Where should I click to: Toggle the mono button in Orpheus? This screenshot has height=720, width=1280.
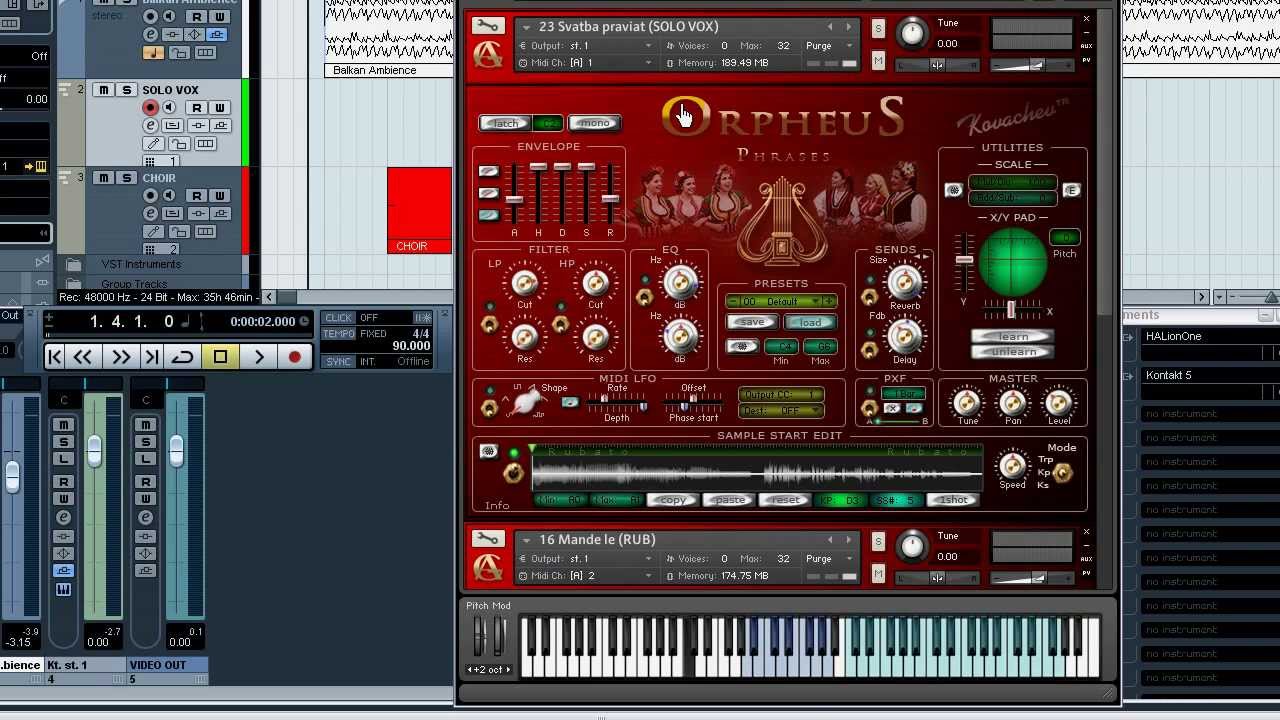point(594,123)
